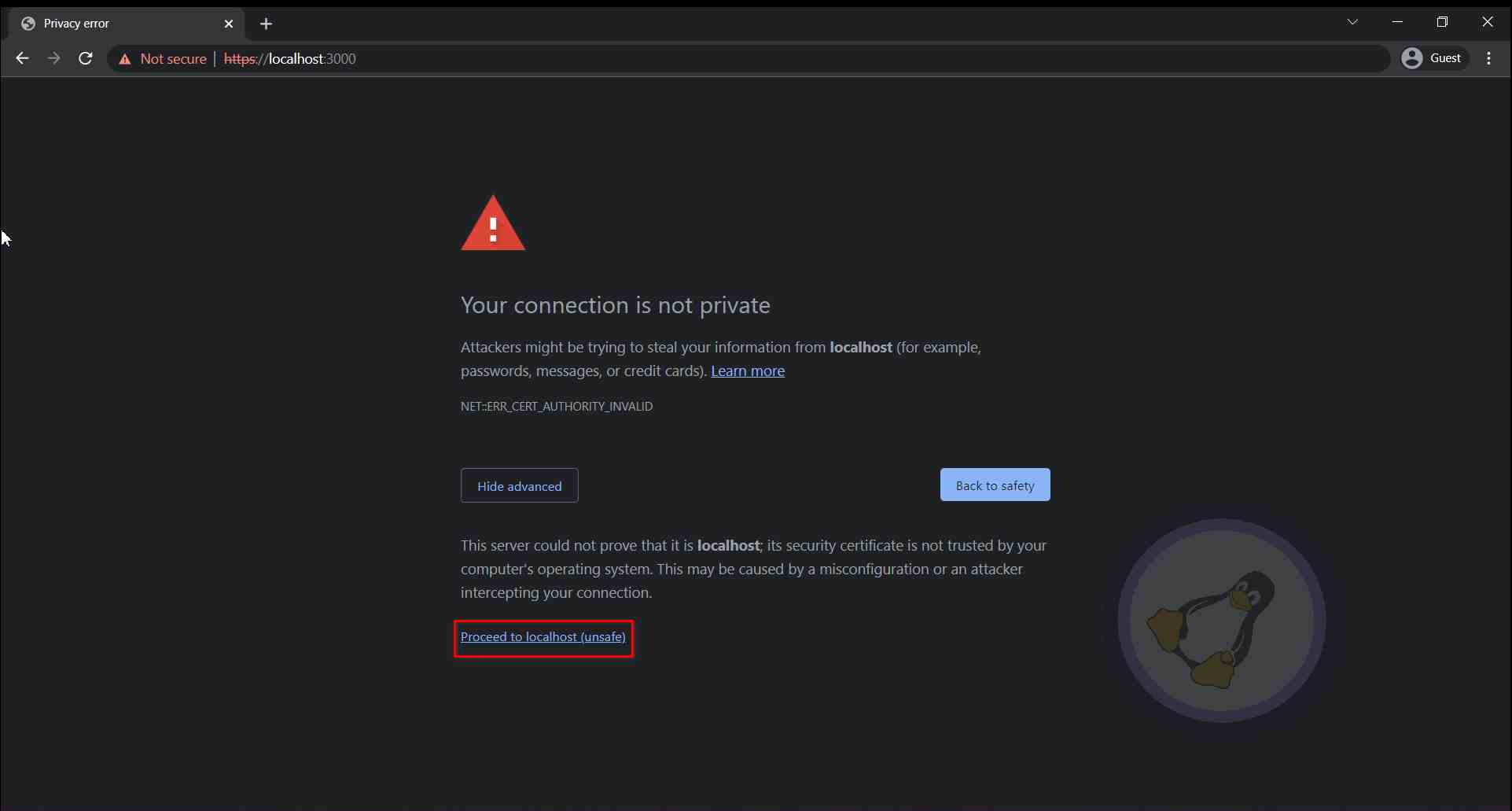Click the Back to safety button
Viewport: 1512px width, 811px height.
(x=995, y=485)
